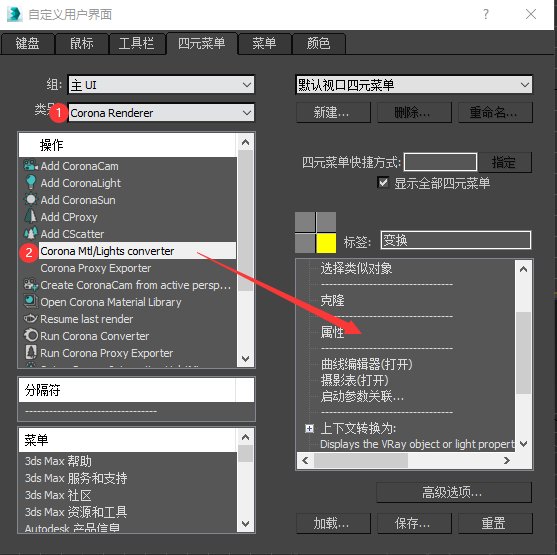Screen dimensions: 557x555
Task: Open the Corona Renderer category dropdown
Action: click(x=161, y=113)
